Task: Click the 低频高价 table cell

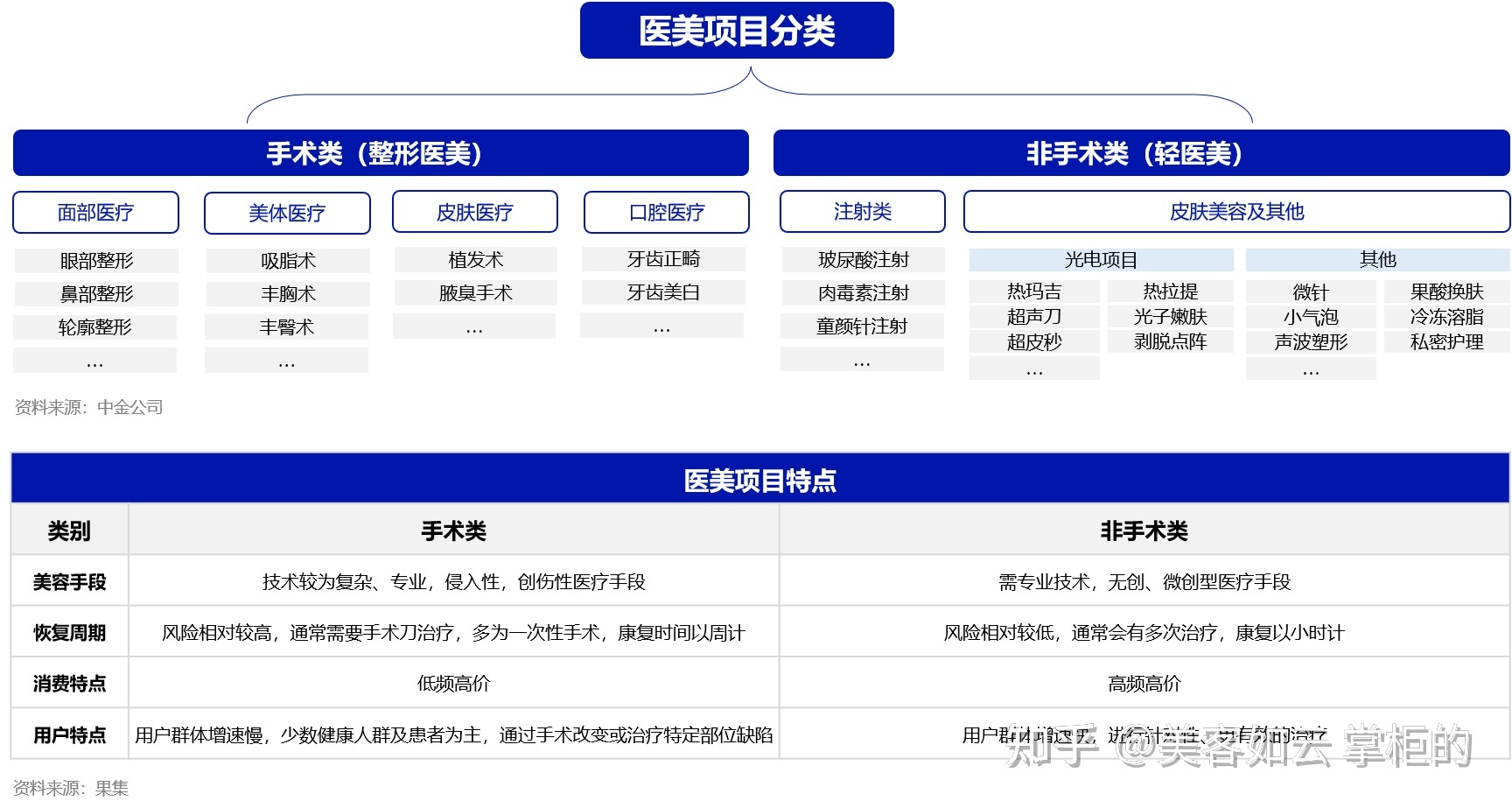Action: [x=453, y=684]
